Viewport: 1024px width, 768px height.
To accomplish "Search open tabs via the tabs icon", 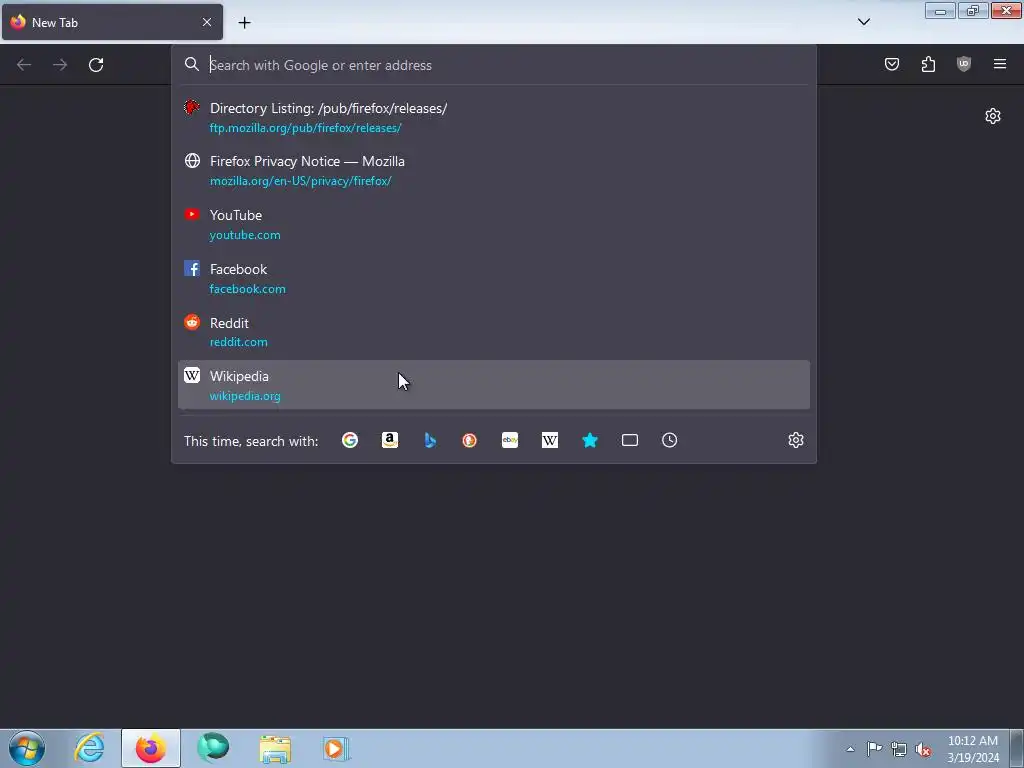I will tap(630, 440).
